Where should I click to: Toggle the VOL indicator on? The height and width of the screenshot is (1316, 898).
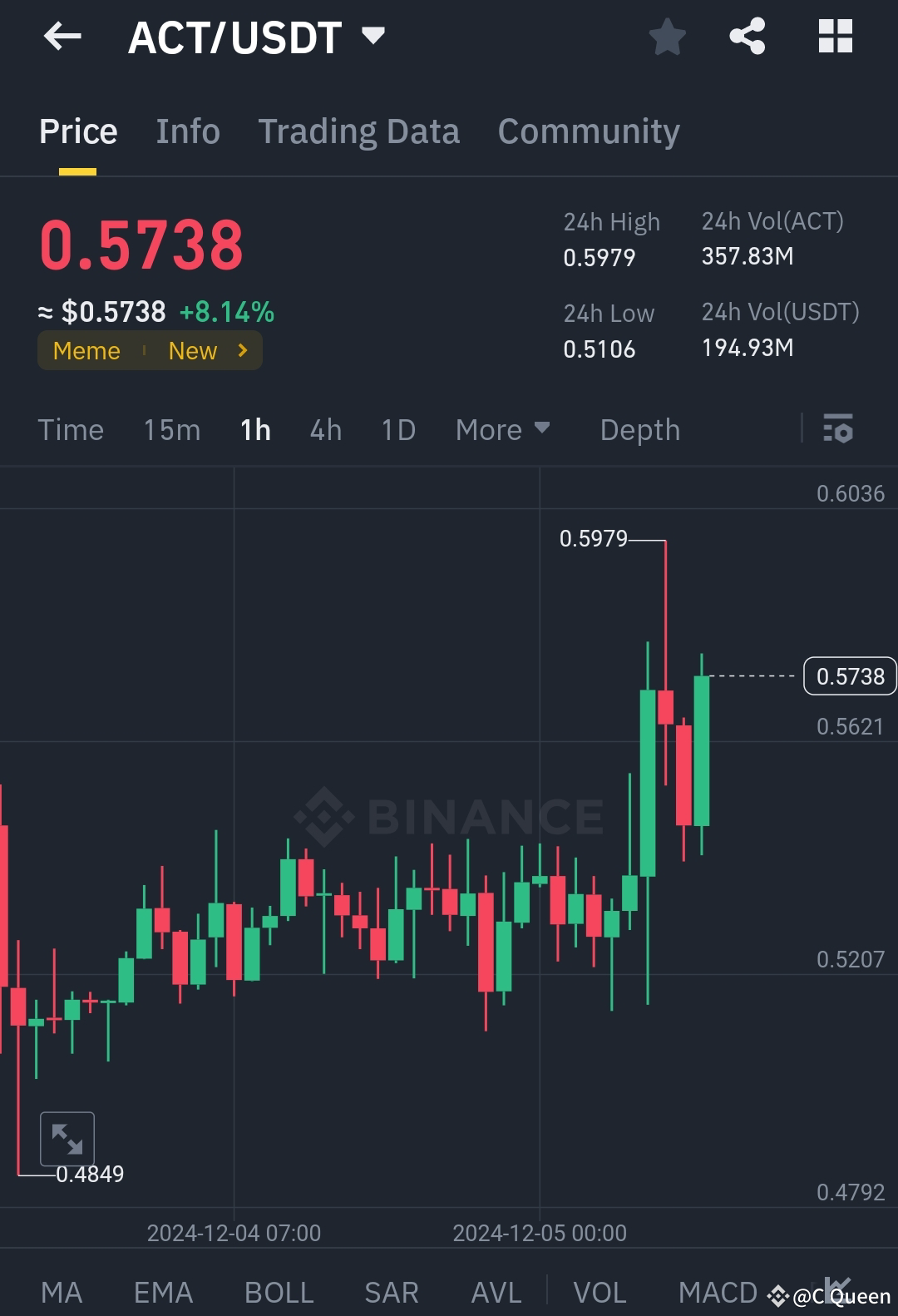coord(599,1292)
